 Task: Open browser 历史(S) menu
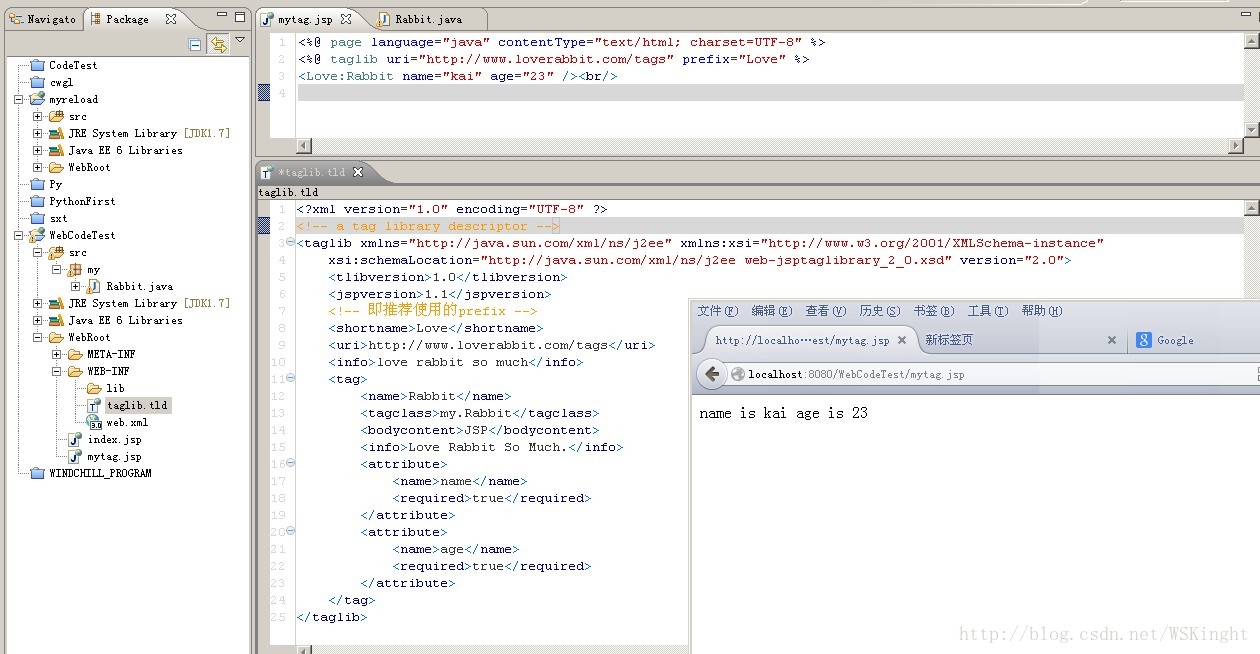point(880,311)
